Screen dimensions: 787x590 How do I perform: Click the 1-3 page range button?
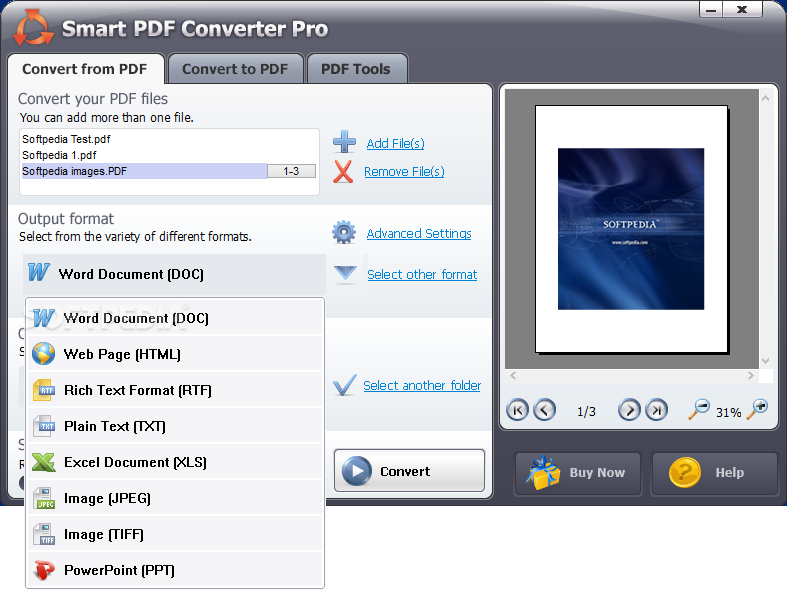click(291, 171)
